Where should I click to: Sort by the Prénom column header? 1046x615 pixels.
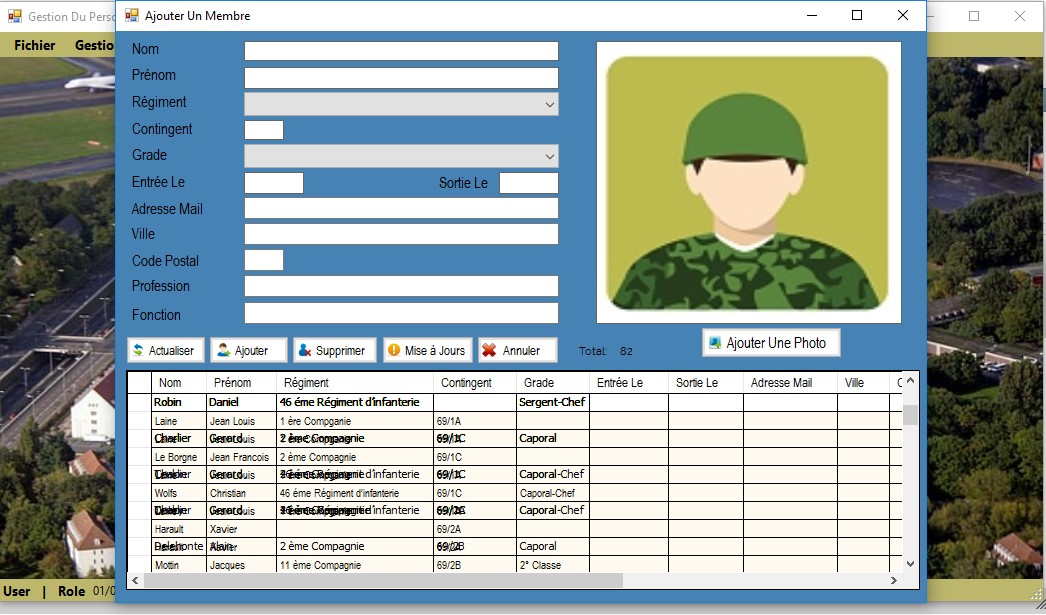tap(240, 383)
